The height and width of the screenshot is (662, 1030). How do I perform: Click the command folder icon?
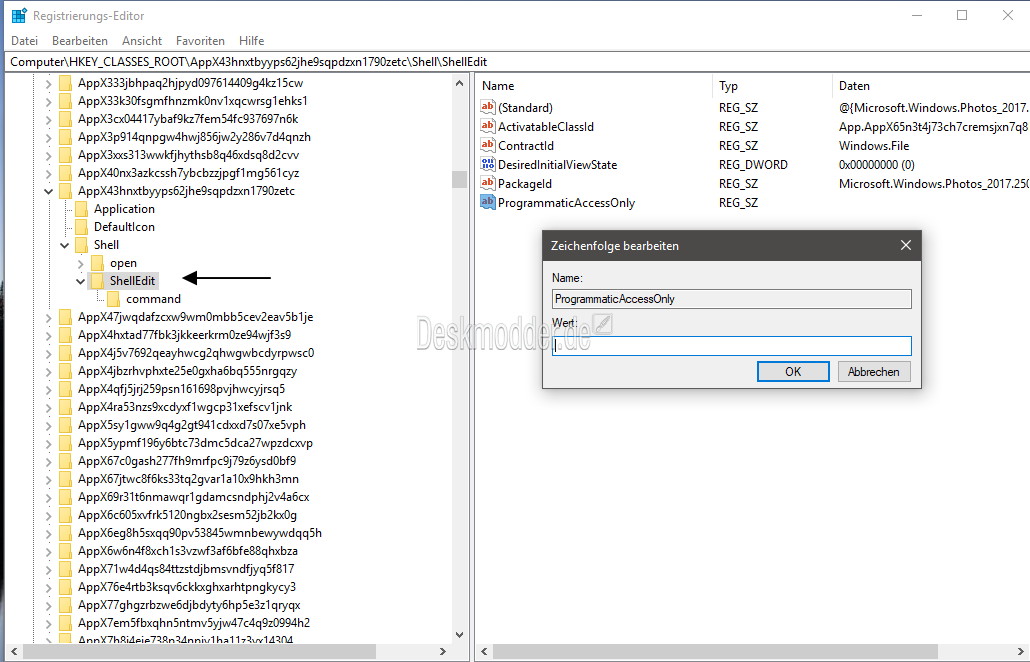click(x=114, y=299)
